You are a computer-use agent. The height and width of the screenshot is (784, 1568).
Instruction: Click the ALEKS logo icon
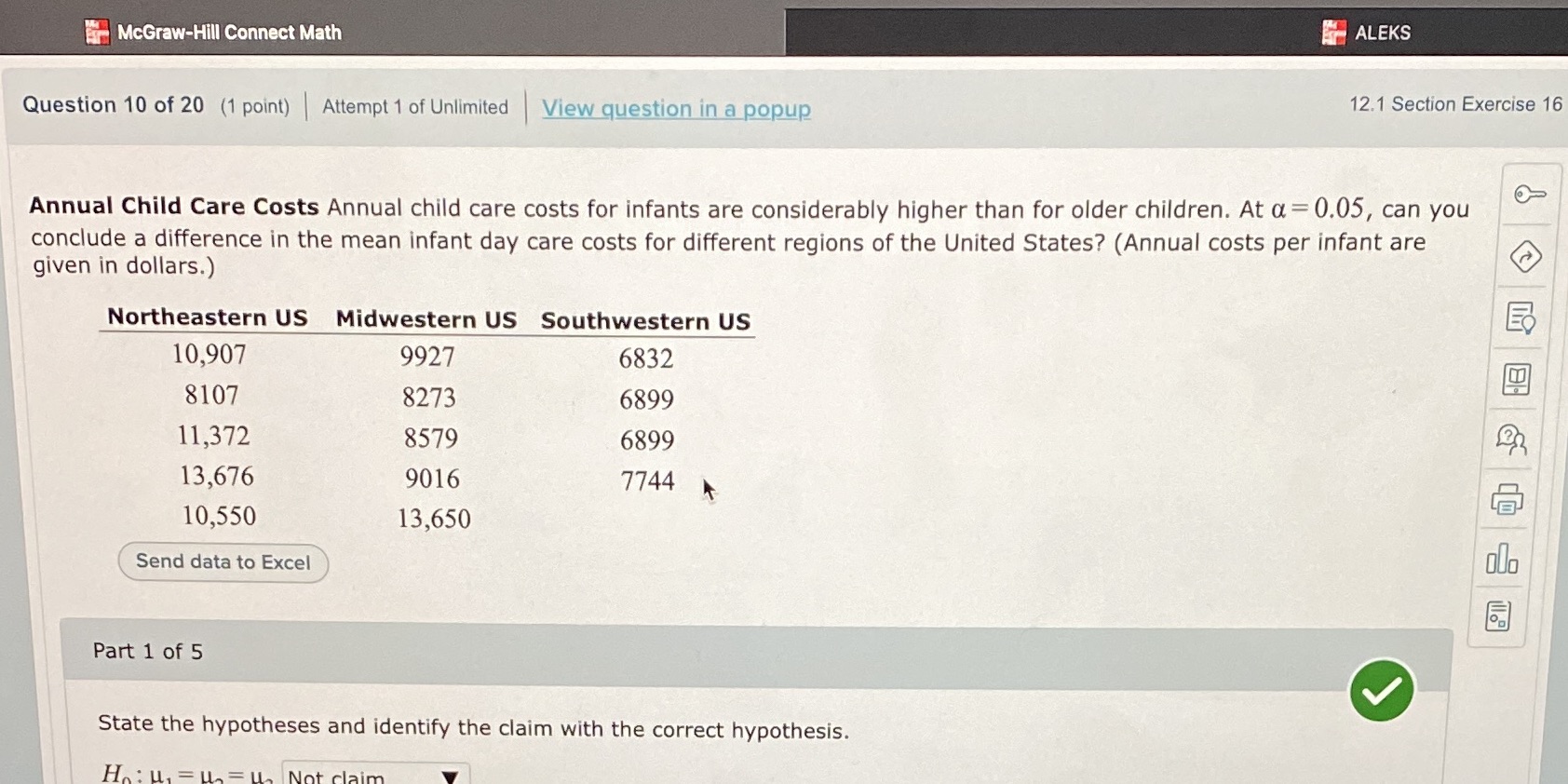[x=1334, y=32]
